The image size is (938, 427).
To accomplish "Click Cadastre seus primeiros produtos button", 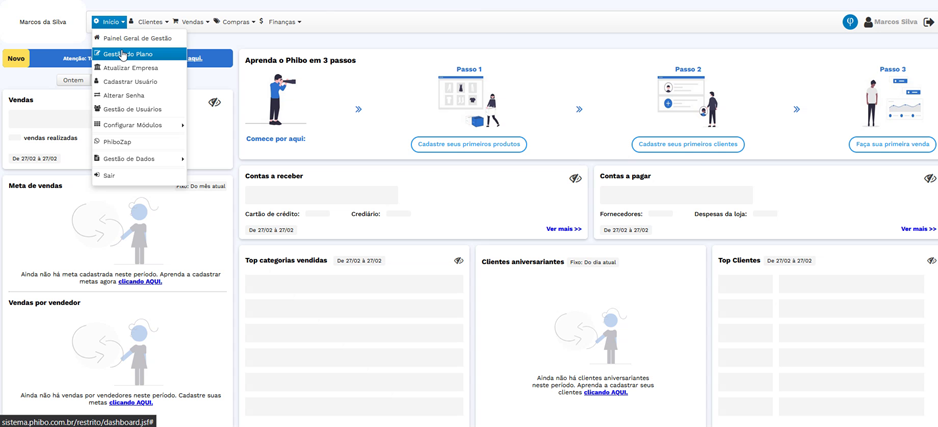I will [x=468, y=144].
